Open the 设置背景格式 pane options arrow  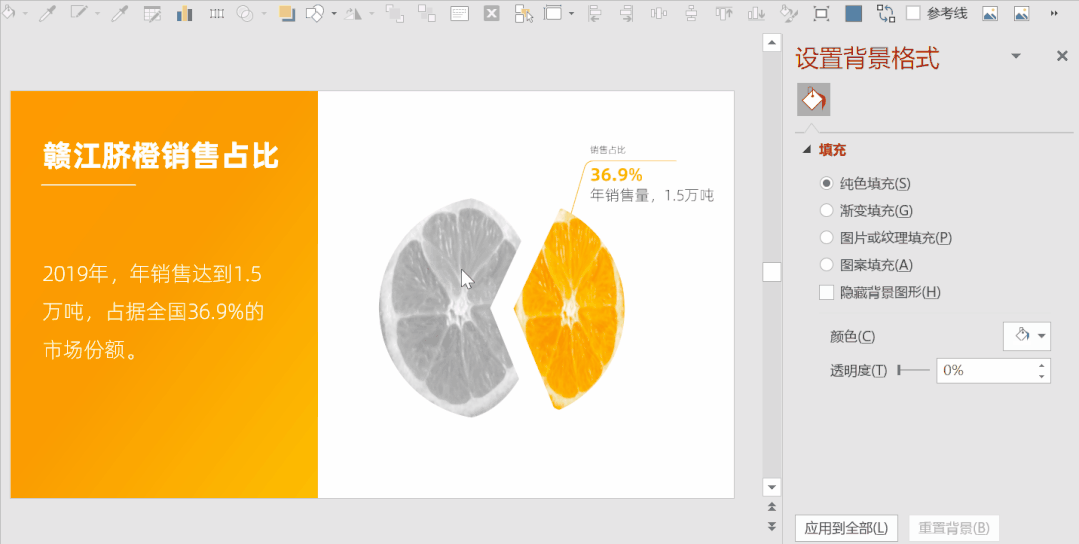(x=1016, y=56)
